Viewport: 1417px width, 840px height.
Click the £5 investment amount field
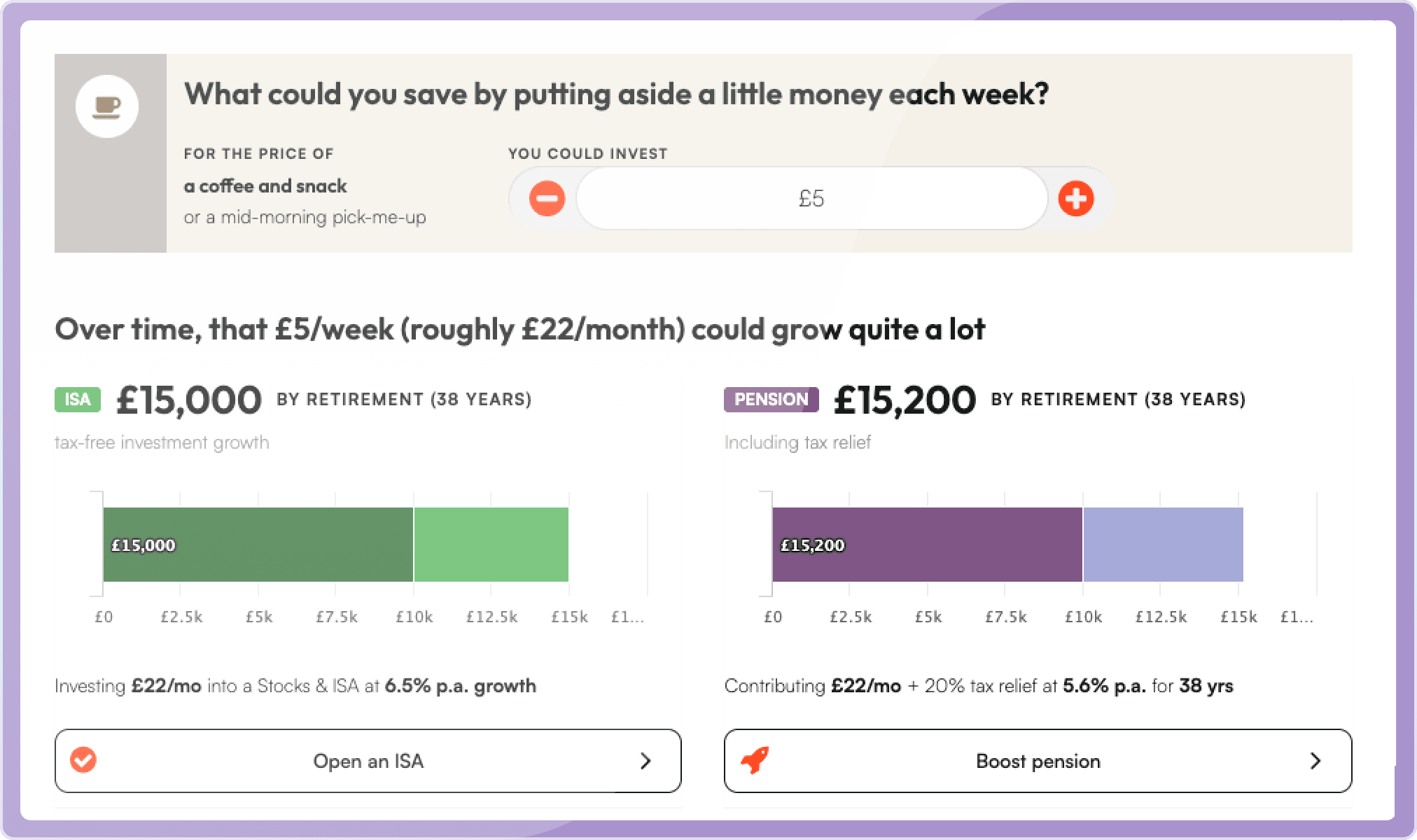tap(811, 199)
